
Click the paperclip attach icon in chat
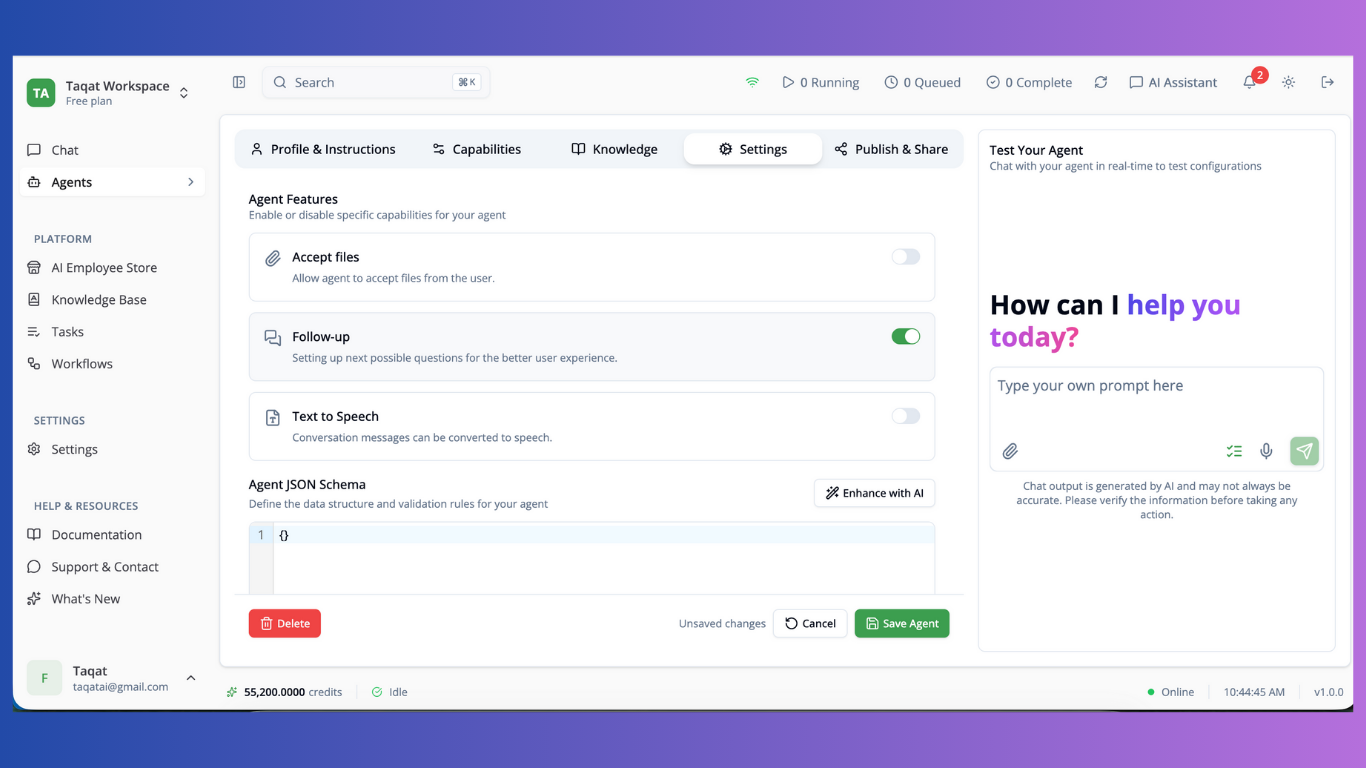point(1010,451)
